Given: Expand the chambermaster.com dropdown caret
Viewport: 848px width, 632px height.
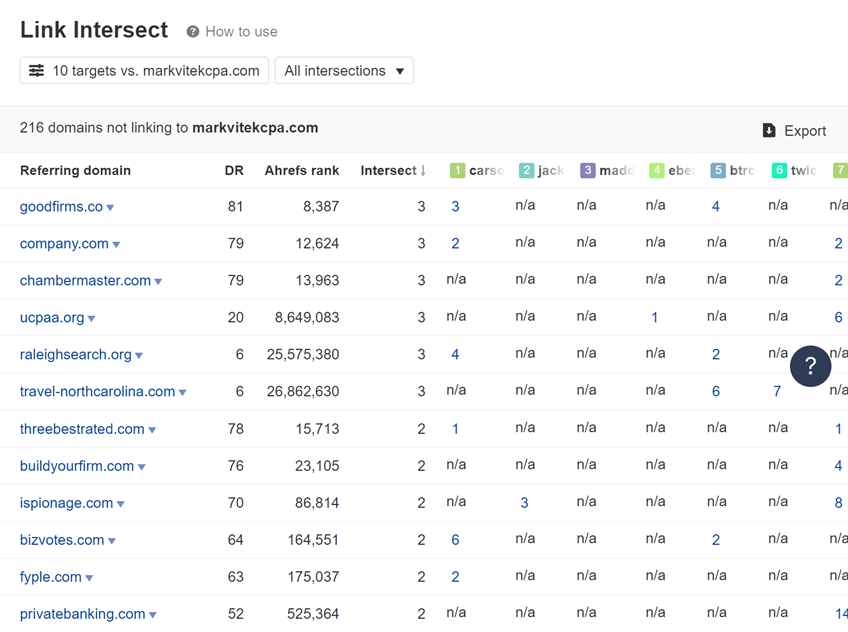Looking at the screenshot, I should pyautogui.click(x=158, y=282).
